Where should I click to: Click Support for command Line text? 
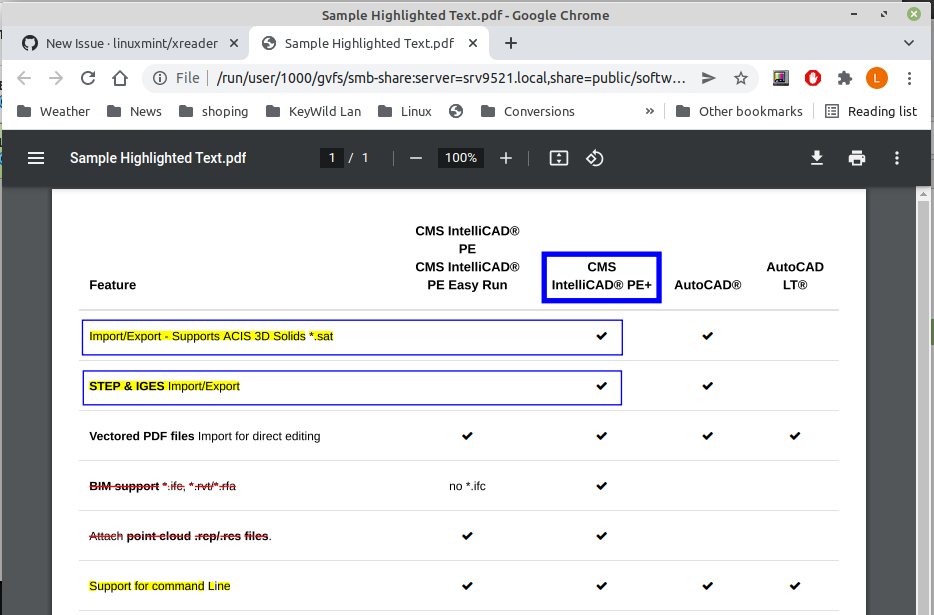[160, 586]
